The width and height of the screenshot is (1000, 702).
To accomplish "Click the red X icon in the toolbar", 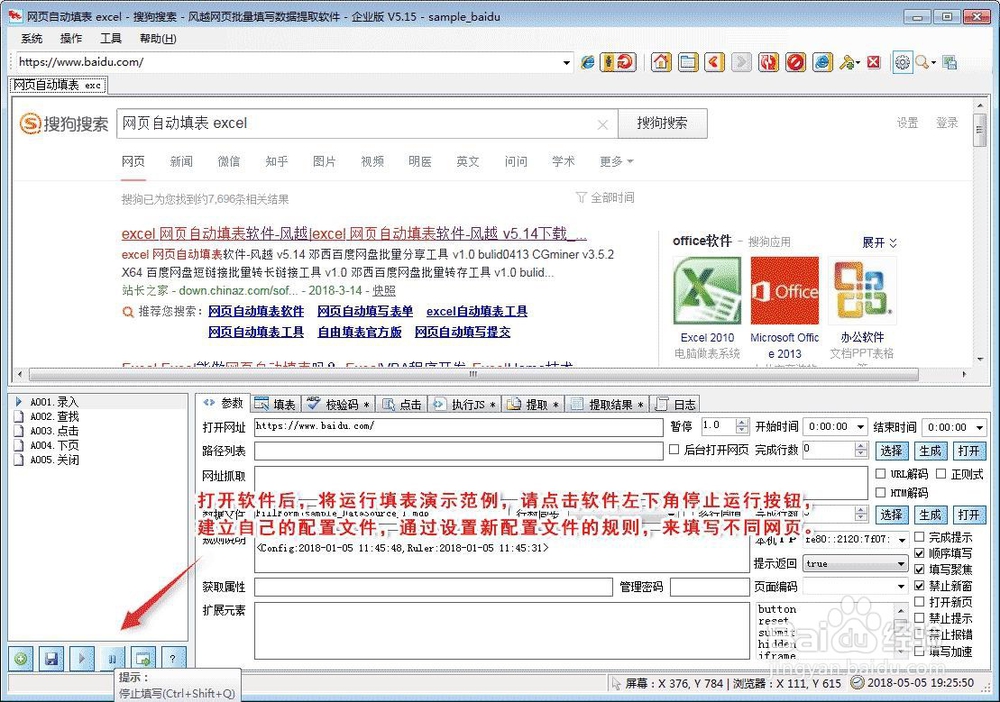I will [874, 62].
